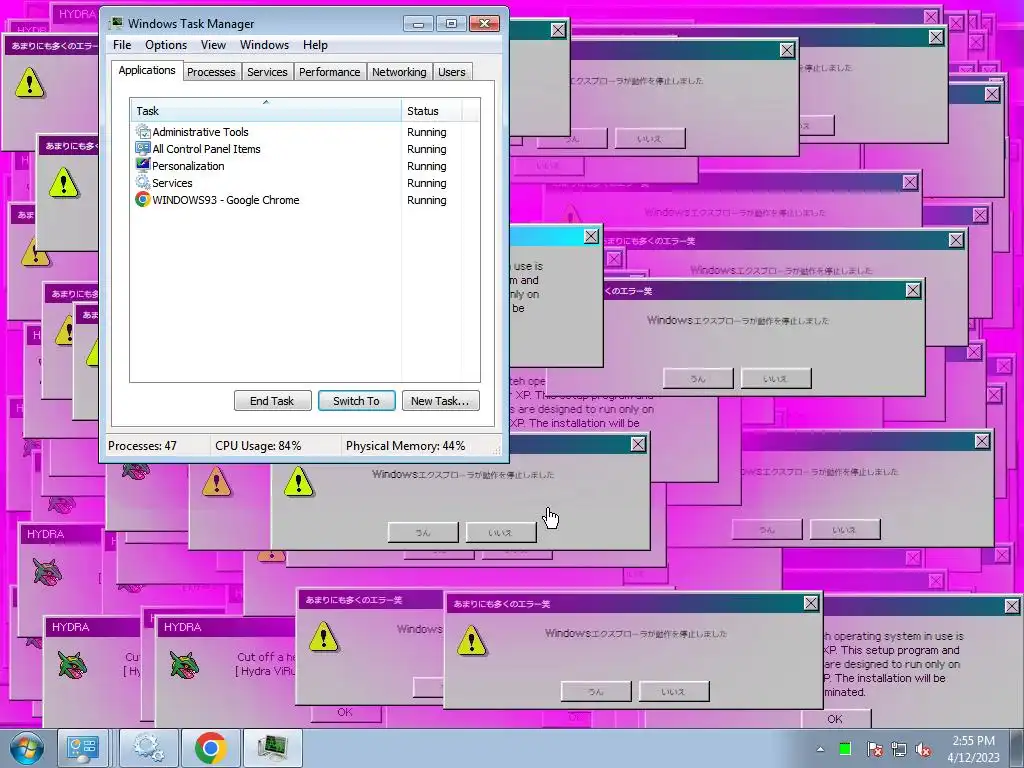Viewport: 1024px width, 768px height.
Task: Click the hovered いいえ button near cursor
Action: point(502,532)
